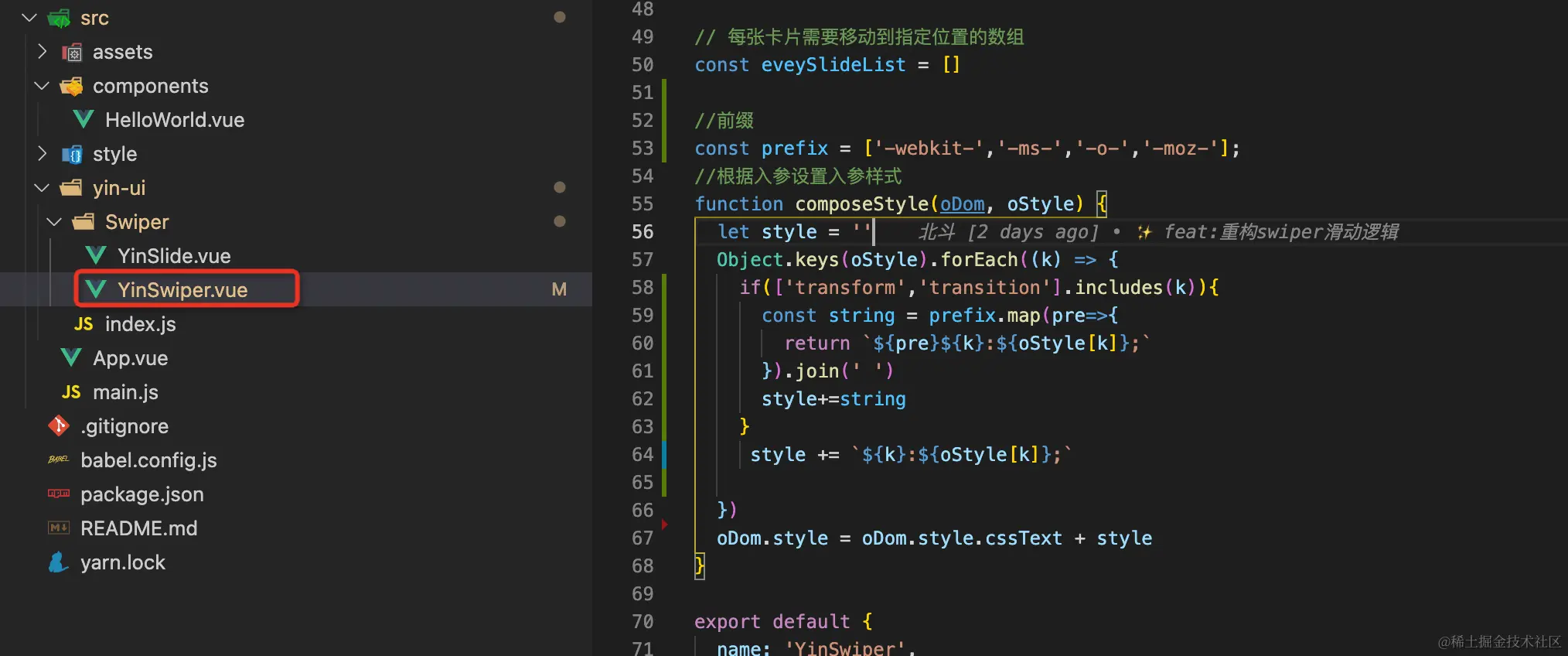
Task: Click the Vue icon beside HelloWorld.vue
Action: (84, 119)
